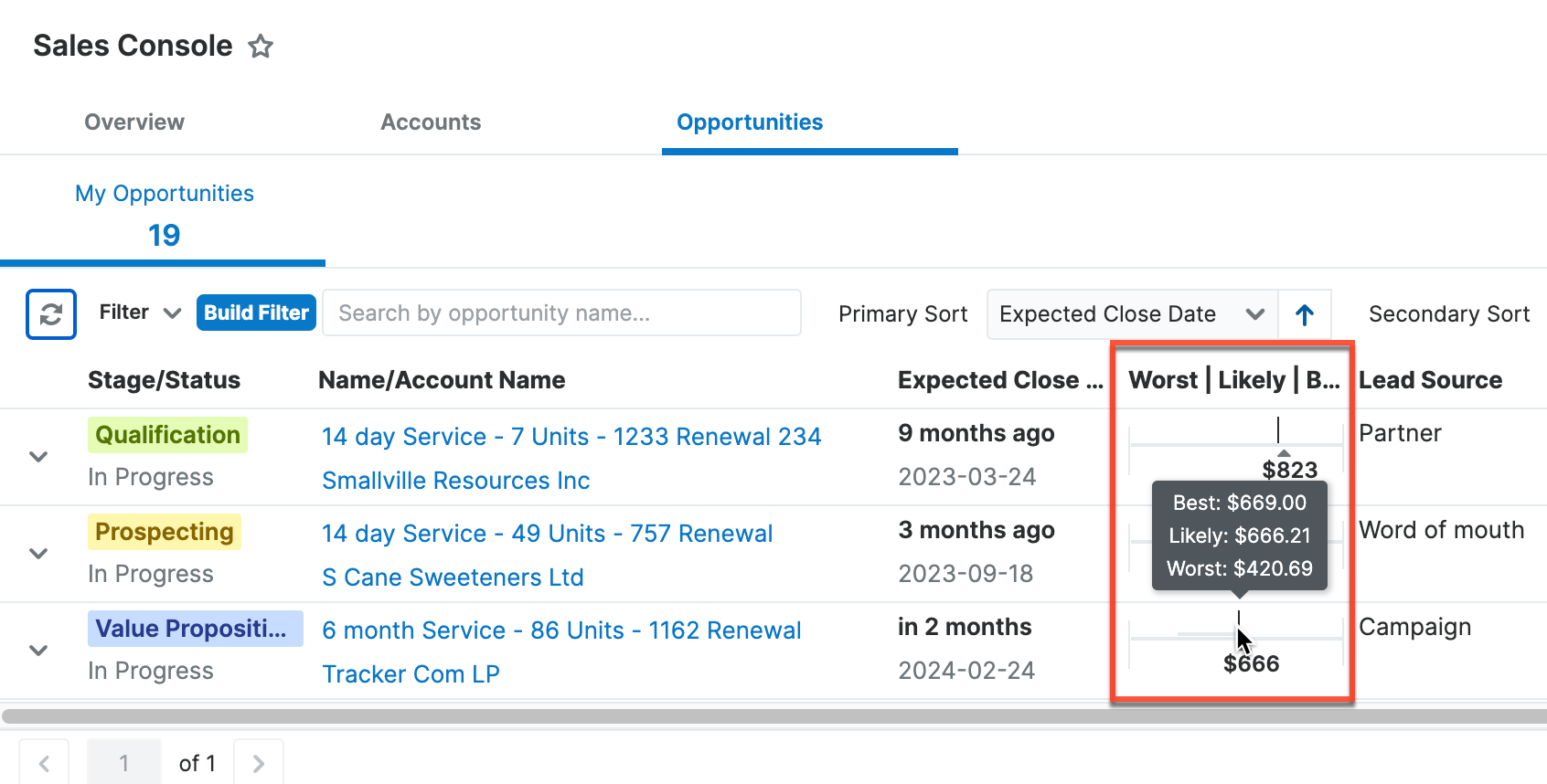Click the Worst Likely Best column header
This screenshot has width=1547, height=784.
1234,380
